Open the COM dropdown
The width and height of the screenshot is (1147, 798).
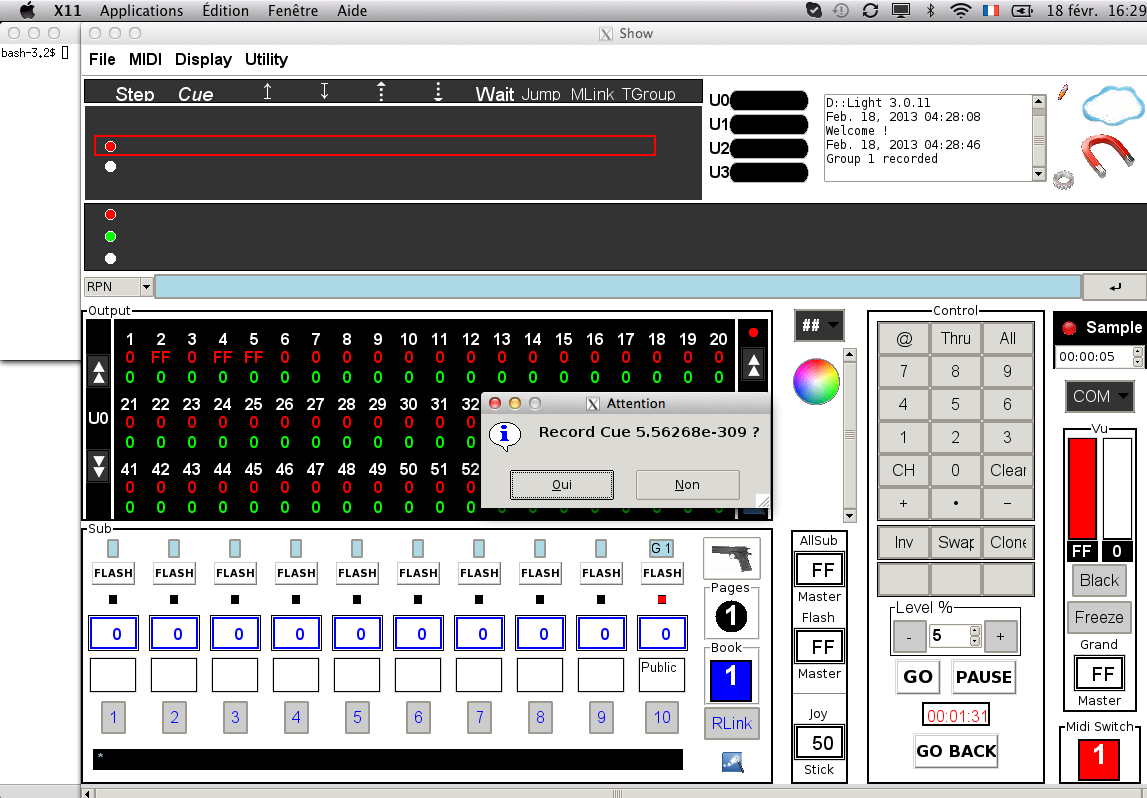coord(1098,396)
